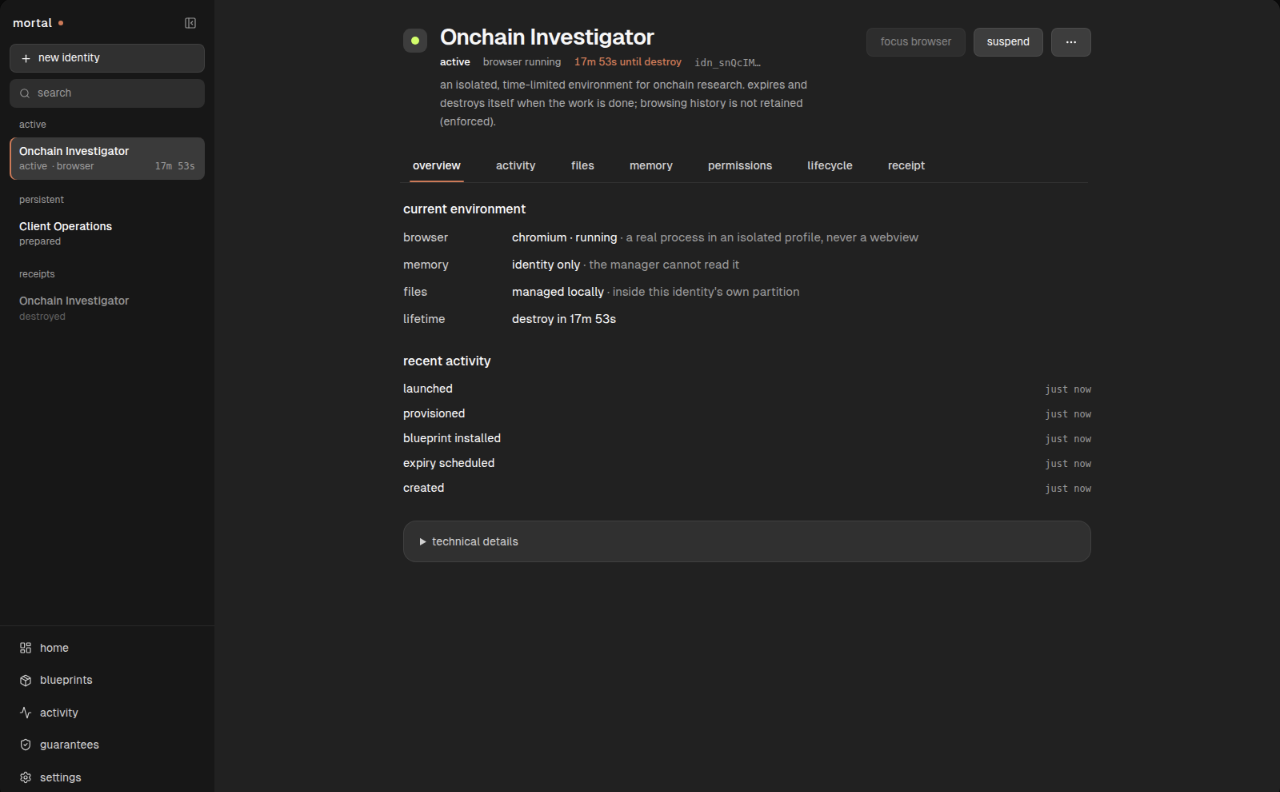Click '17m 53s until destroy' status text
Viewport: 1280px width, 792px height.
coord(628,62)
